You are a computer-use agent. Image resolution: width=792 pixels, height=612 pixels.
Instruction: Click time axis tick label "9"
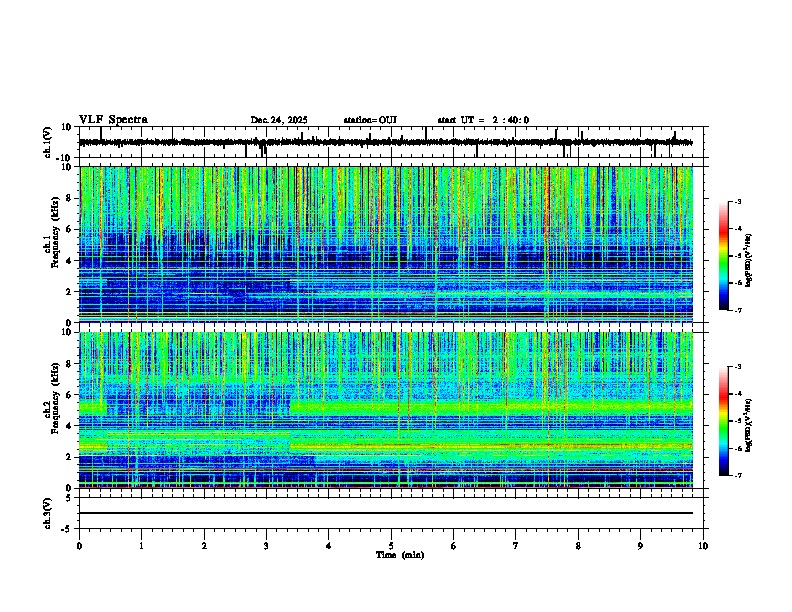(640, 546)
